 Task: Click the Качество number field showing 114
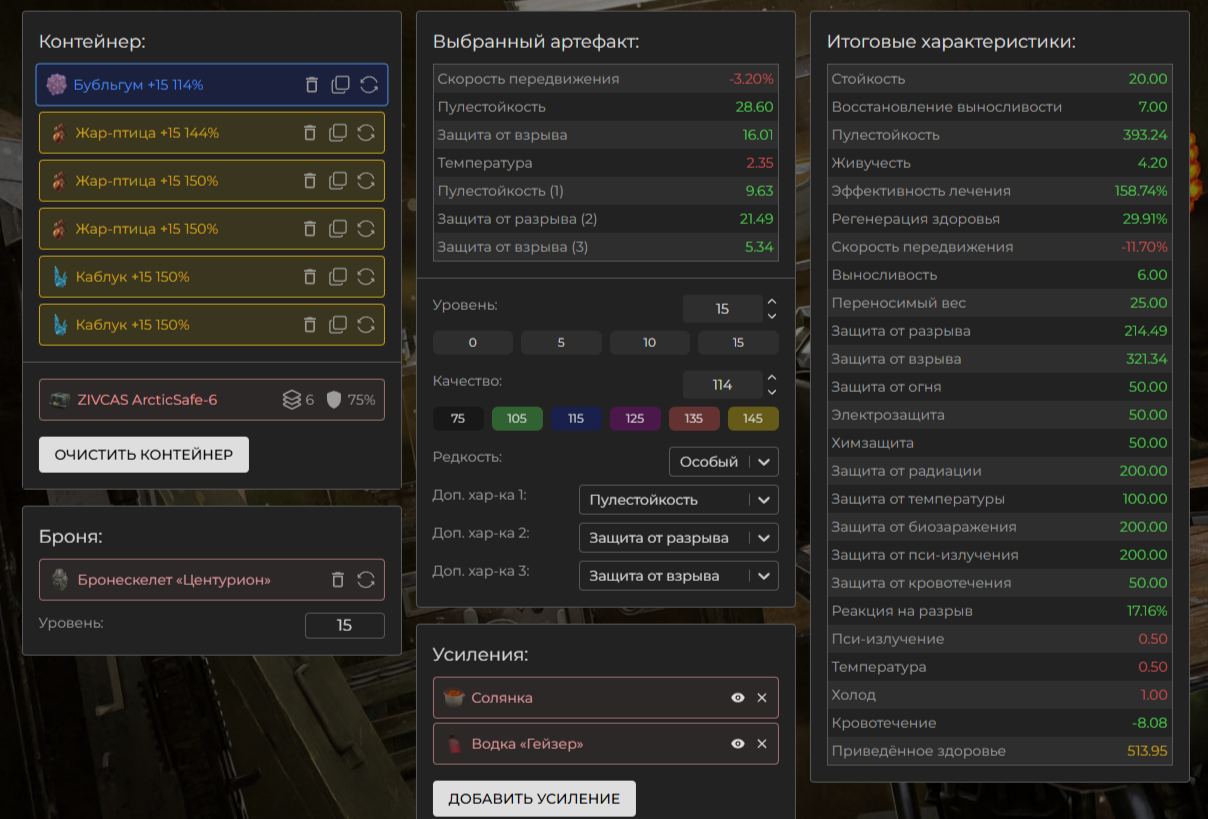point(722,385)
